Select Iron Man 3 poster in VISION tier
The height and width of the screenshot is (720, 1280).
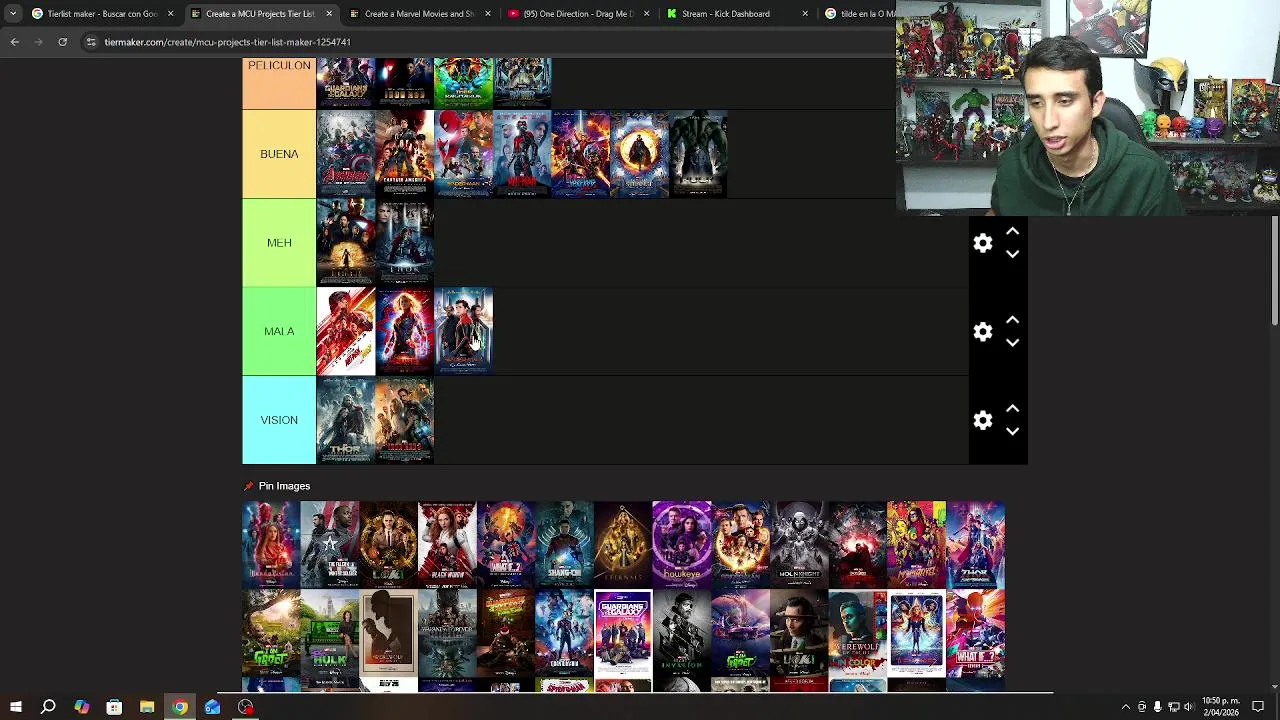pos(405,420)
